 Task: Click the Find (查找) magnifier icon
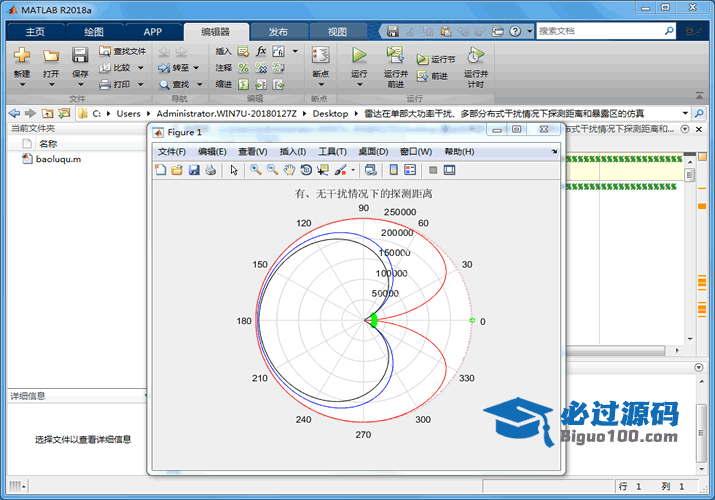click(164, 85)
